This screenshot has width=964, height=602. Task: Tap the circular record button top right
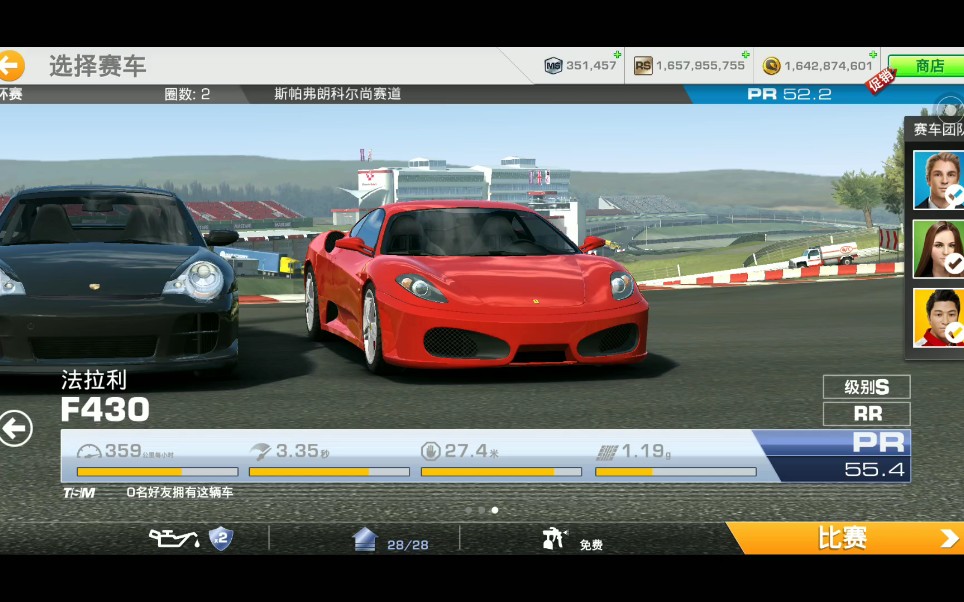(x=950, y=110)
